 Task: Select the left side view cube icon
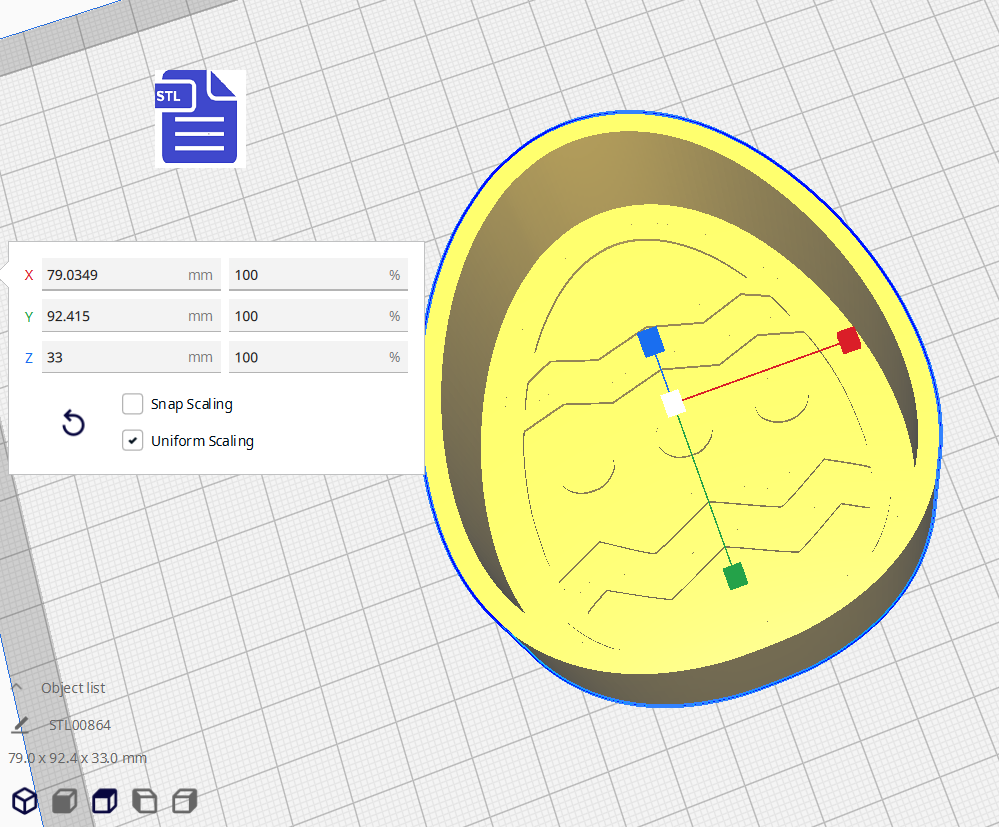(145, 800)
